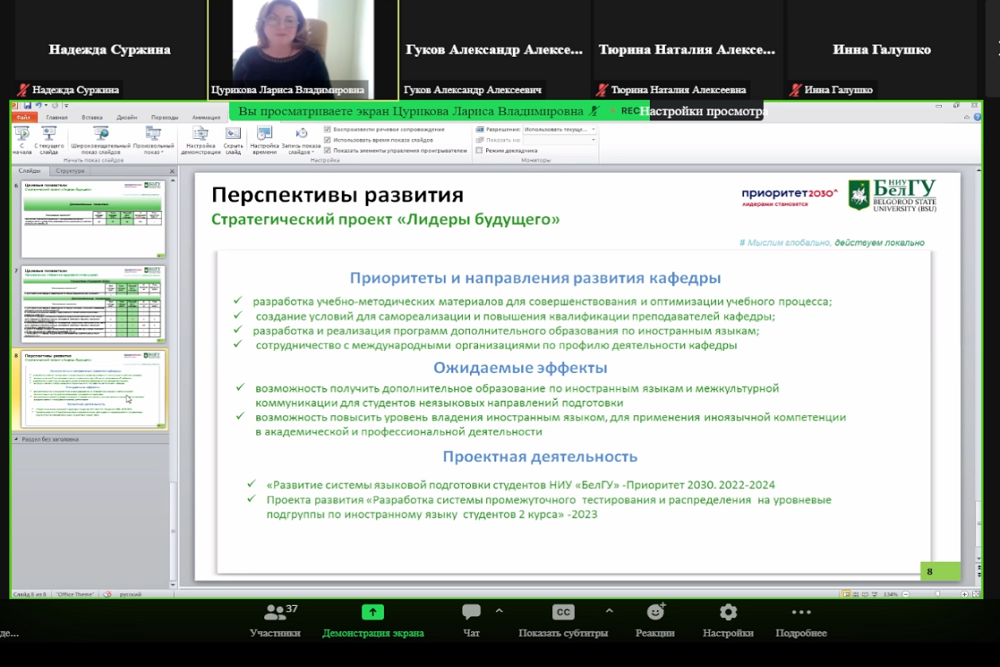
Task: Click the Скрыть слайд ribbon icon
Action: point(233,134)
